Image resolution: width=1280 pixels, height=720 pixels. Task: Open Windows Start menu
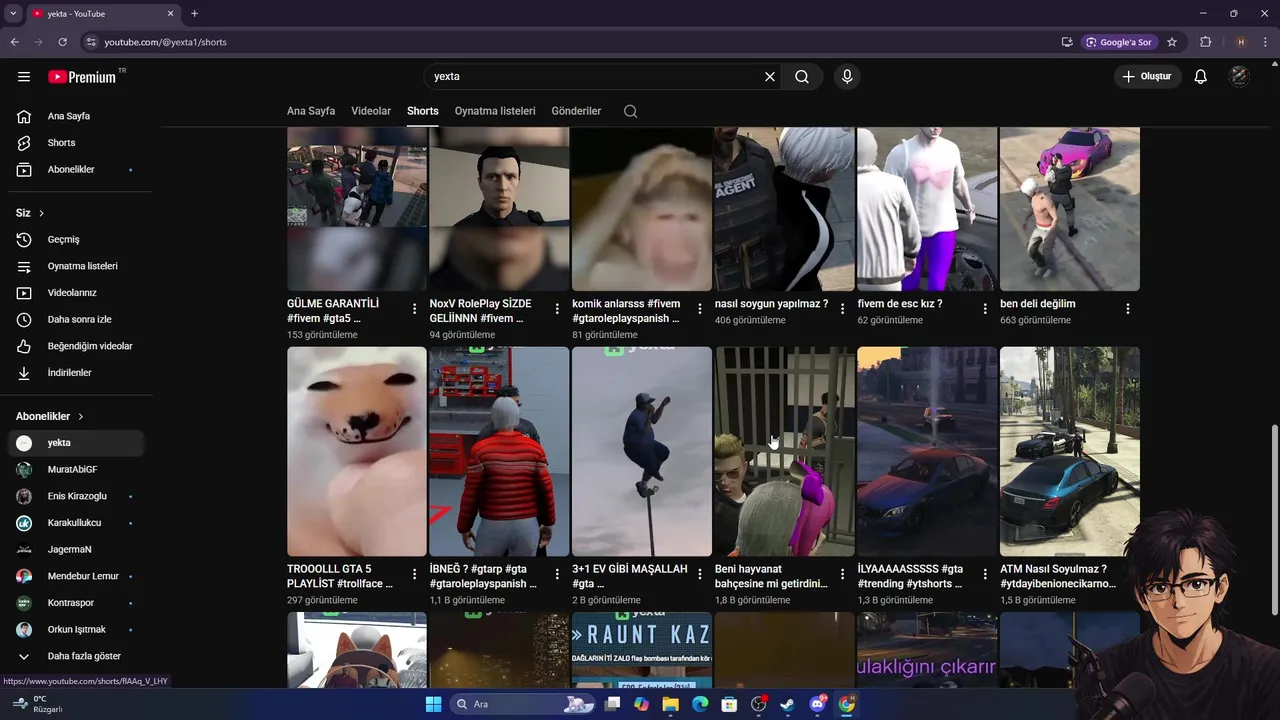433,704
